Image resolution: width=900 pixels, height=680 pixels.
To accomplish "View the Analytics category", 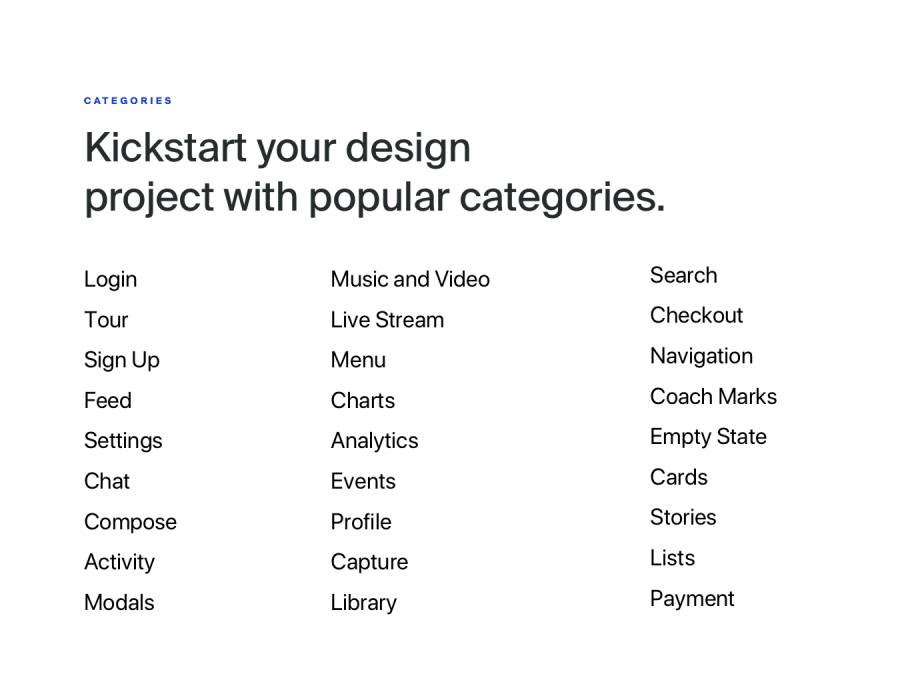I will pyautogui.click(x=374, y=441).
